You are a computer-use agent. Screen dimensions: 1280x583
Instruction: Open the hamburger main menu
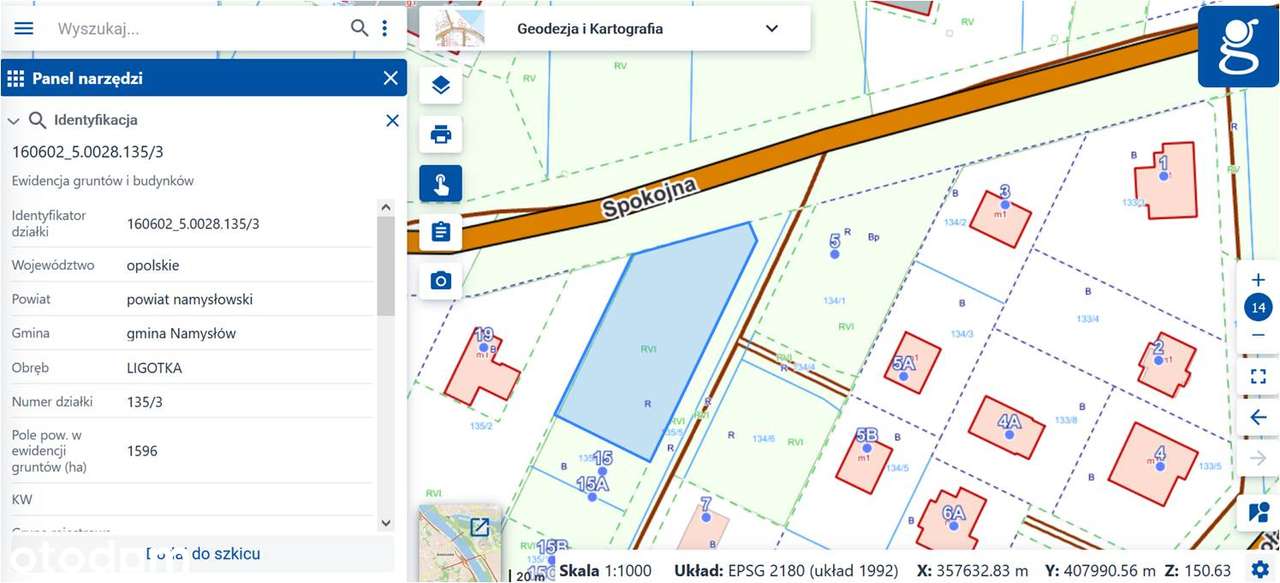23,28
